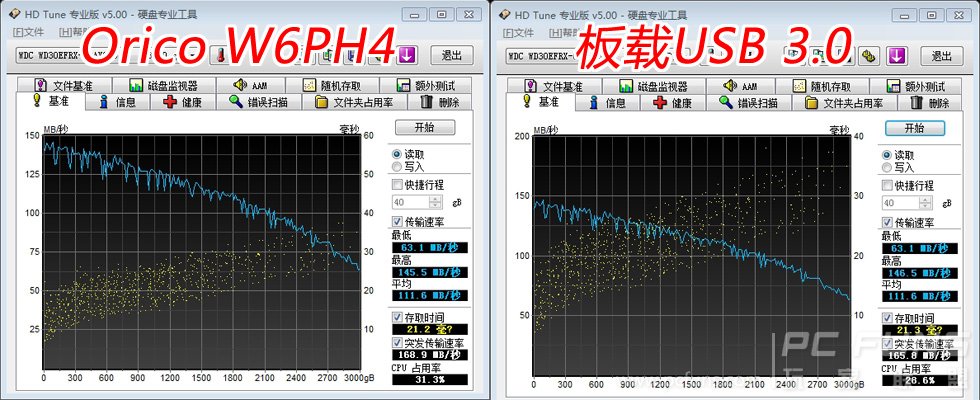Toggle 快捷行程 checkbox in Orico W6PH4 window

[x=397, y=185]
